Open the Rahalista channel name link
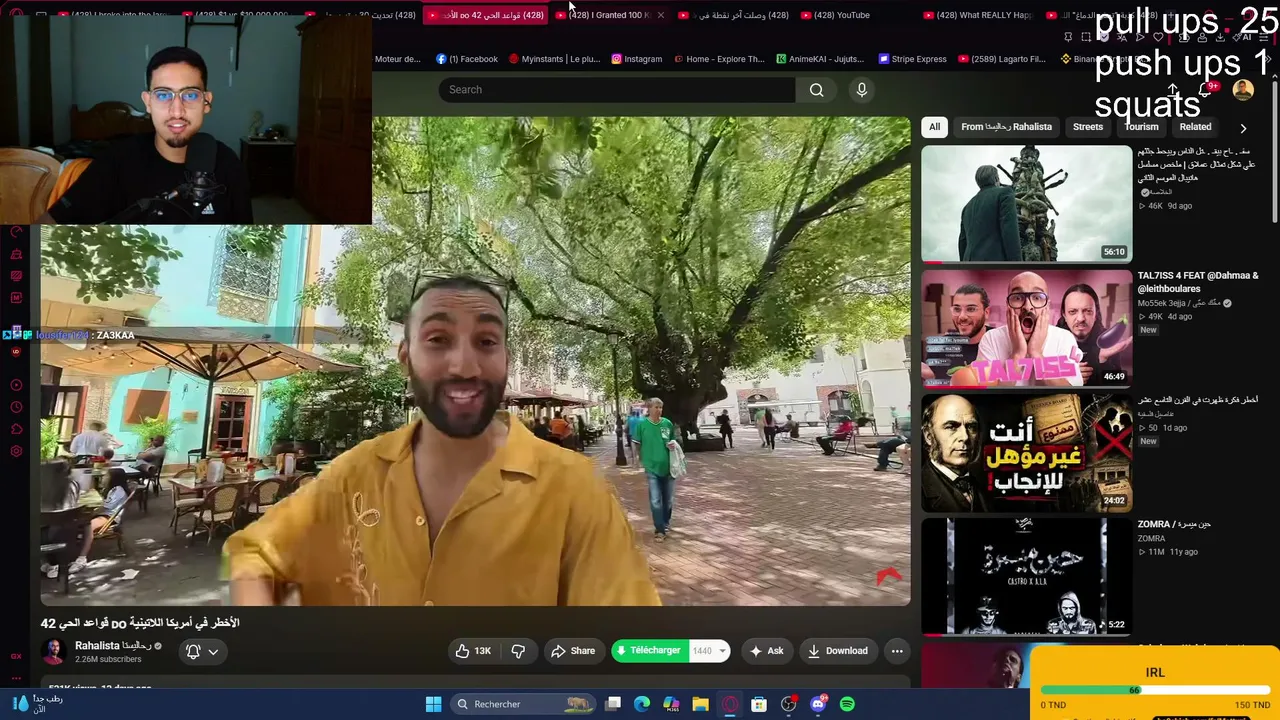 point(113,646)
